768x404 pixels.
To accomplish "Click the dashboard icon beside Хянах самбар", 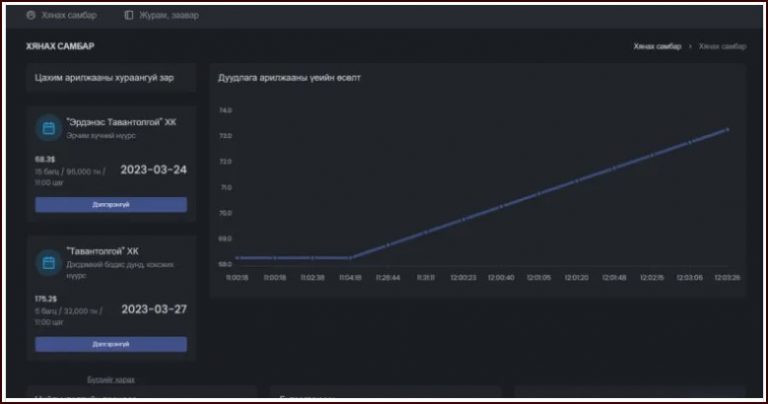I will click(x=30, y=15).
